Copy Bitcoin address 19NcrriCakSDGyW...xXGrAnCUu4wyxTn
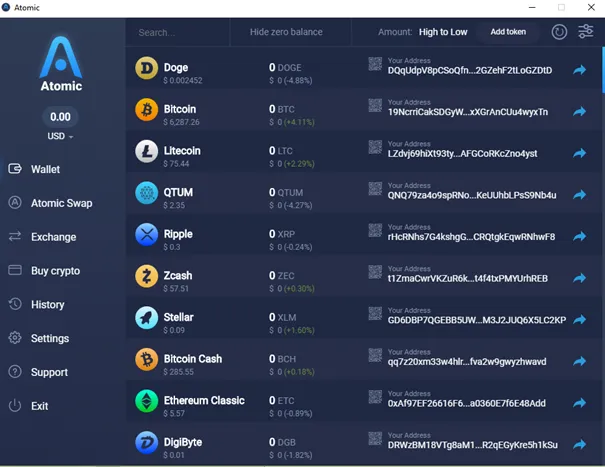605x467 pixels. pos(468,112)
